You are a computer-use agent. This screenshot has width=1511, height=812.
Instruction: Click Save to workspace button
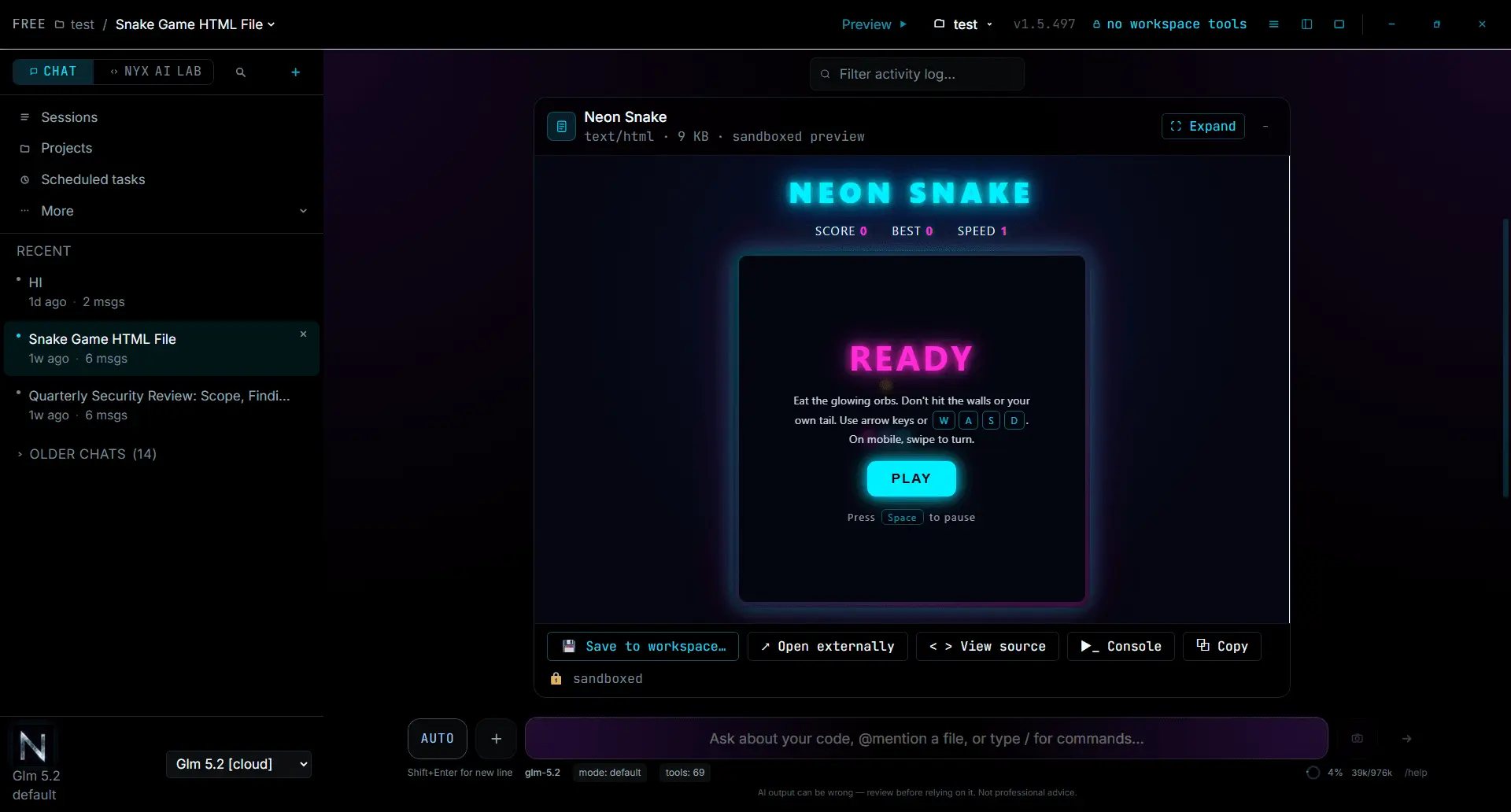pyautogui.click(x=643, y=646)
